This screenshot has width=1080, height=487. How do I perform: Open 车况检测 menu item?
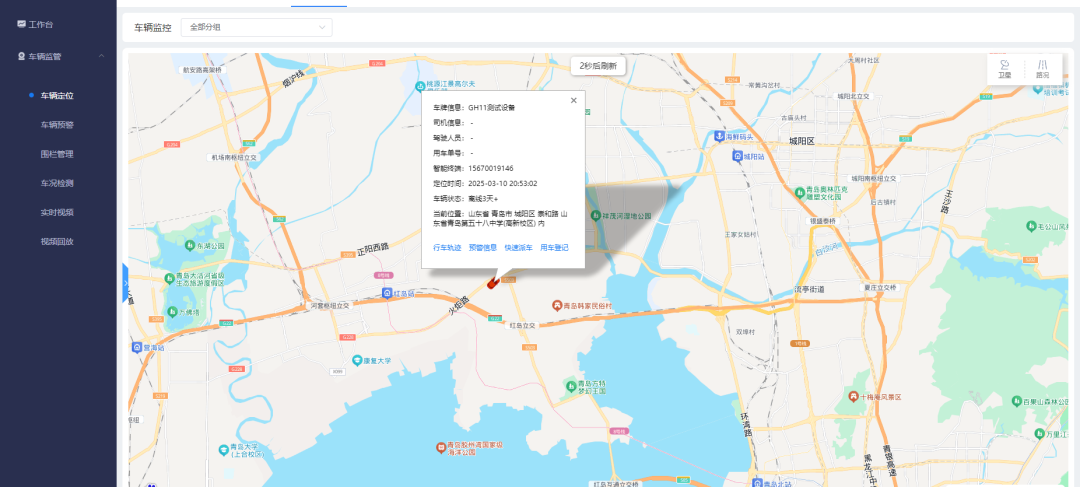pyautogui.click(x=56, y=183)
